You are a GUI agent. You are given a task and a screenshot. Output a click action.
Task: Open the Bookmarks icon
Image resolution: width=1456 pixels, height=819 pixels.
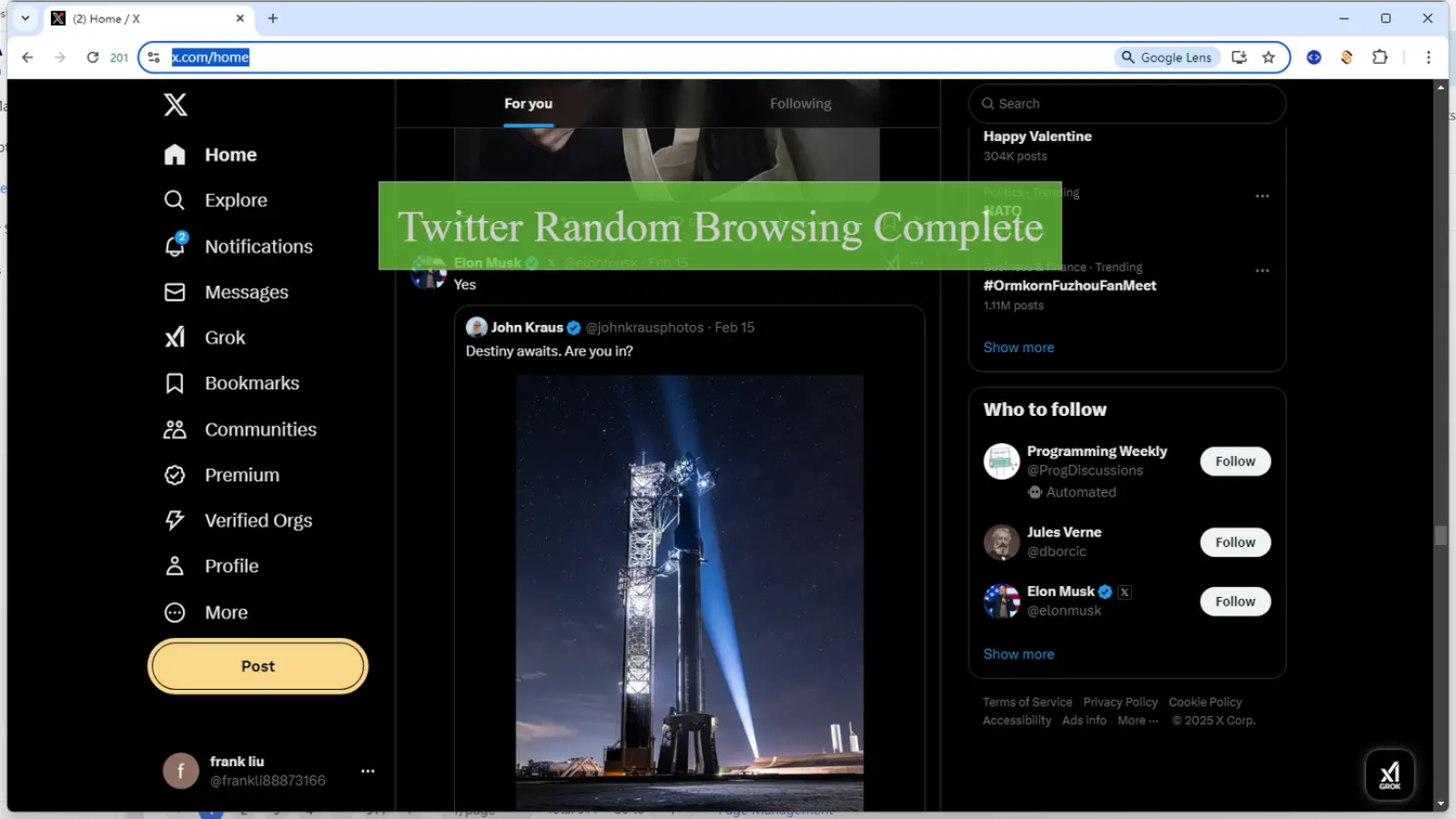click(x=175, y=383)
